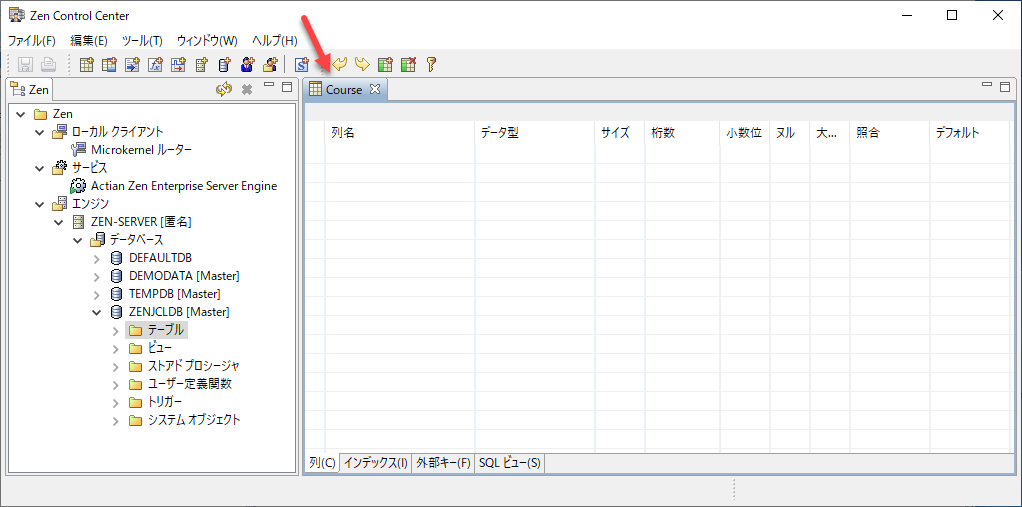Screen dimensions: 1022x507
Task: Click the yellow redo arrow icon
Action: tap(362, 65)
